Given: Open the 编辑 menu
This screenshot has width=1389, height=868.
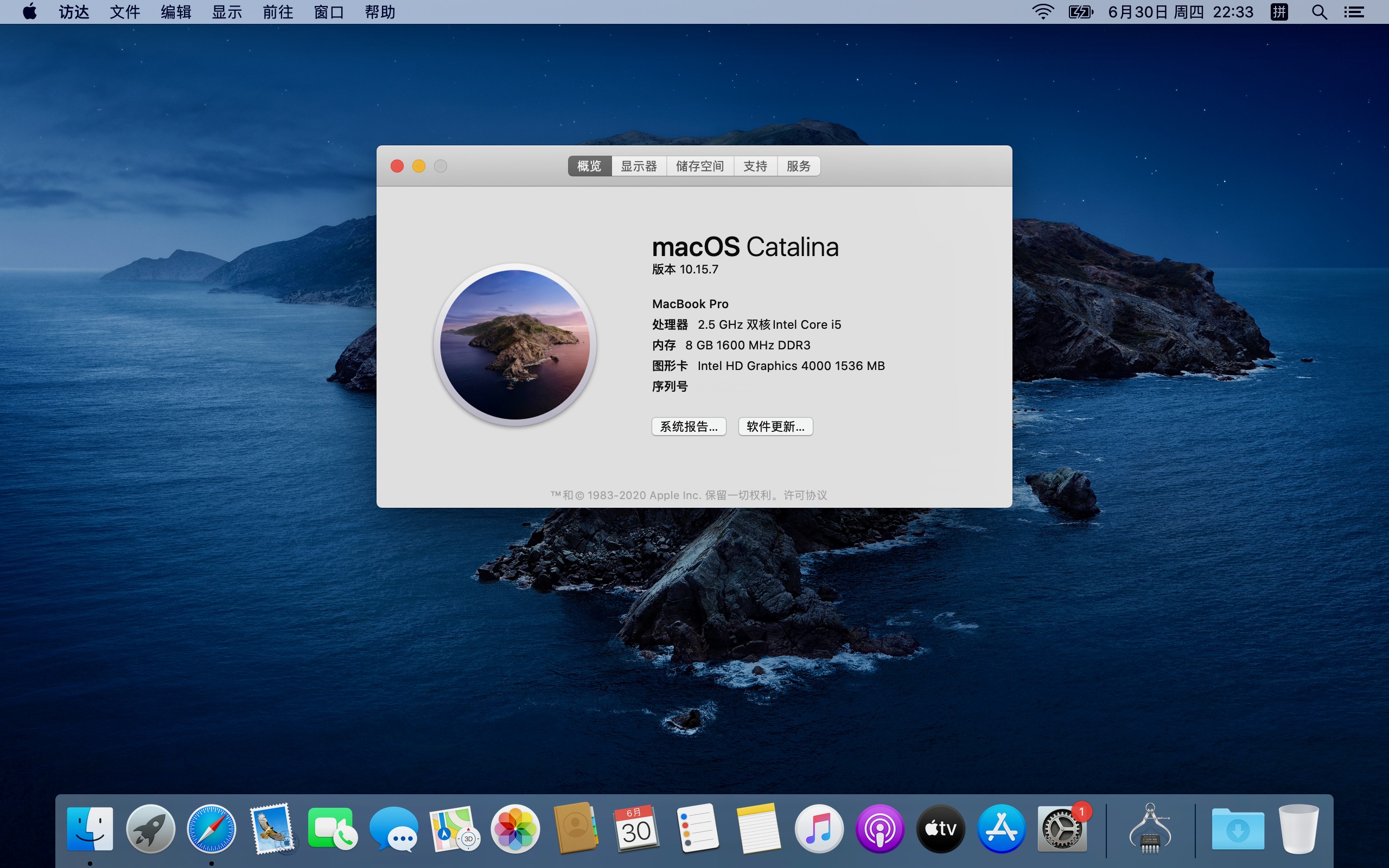Looking at the screenshot, I should [x=176, y=11].
